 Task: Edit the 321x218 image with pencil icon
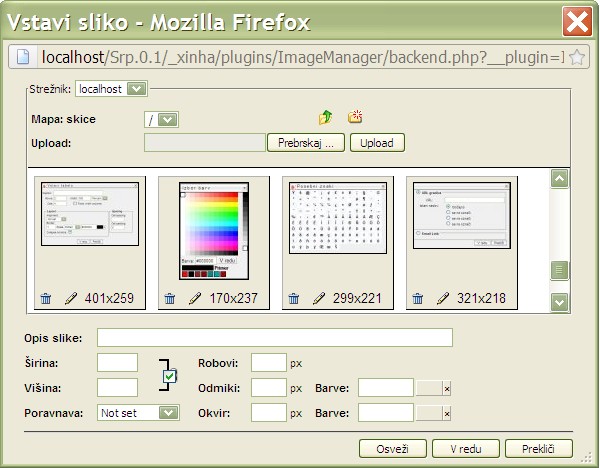click(442, 298)
